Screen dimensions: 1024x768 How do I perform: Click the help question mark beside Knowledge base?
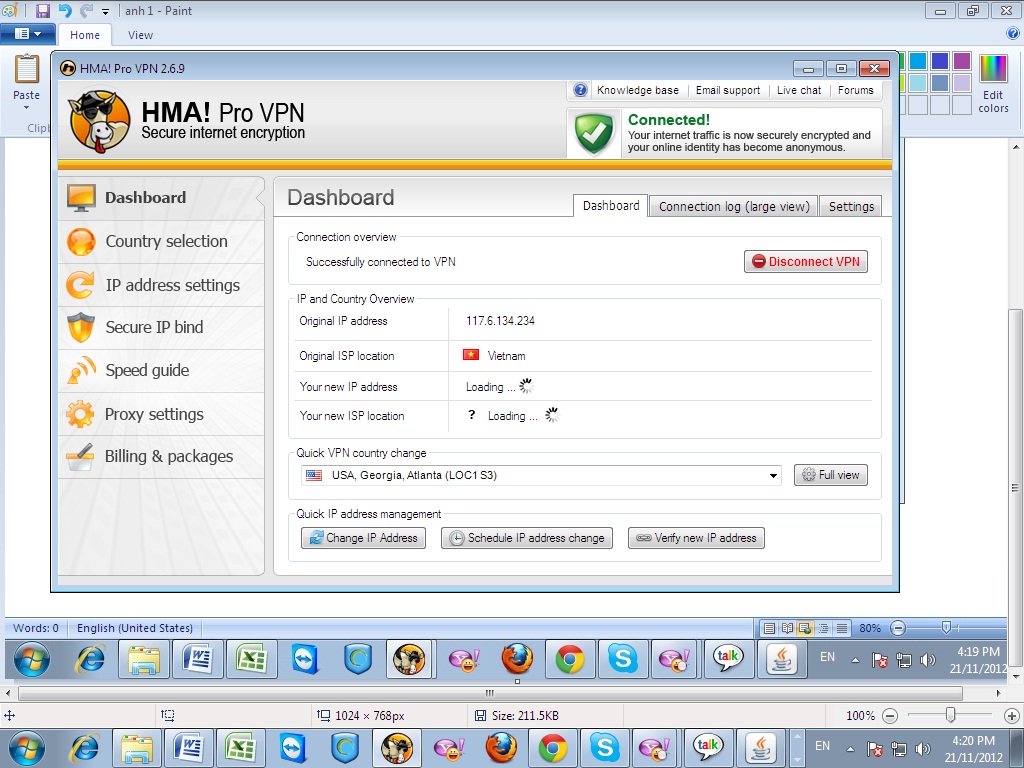[580, 90]
